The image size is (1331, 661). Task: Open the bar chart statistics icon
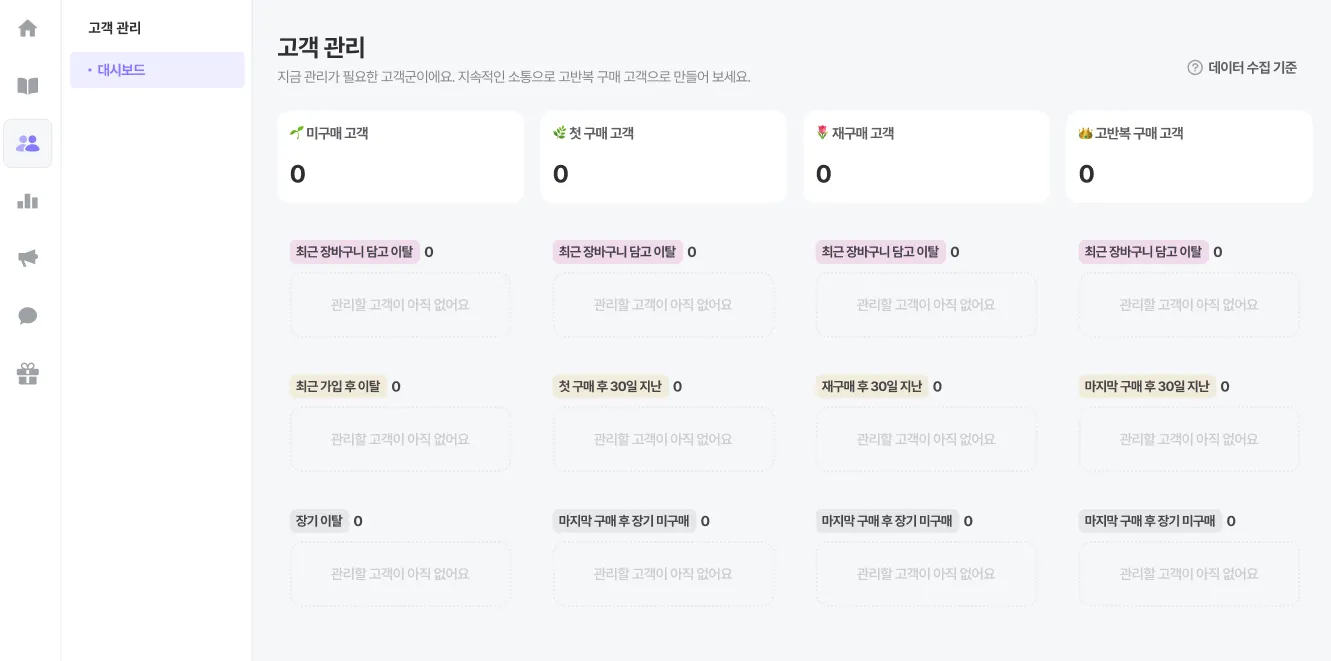pyautogui.click(x=28, y=201)
